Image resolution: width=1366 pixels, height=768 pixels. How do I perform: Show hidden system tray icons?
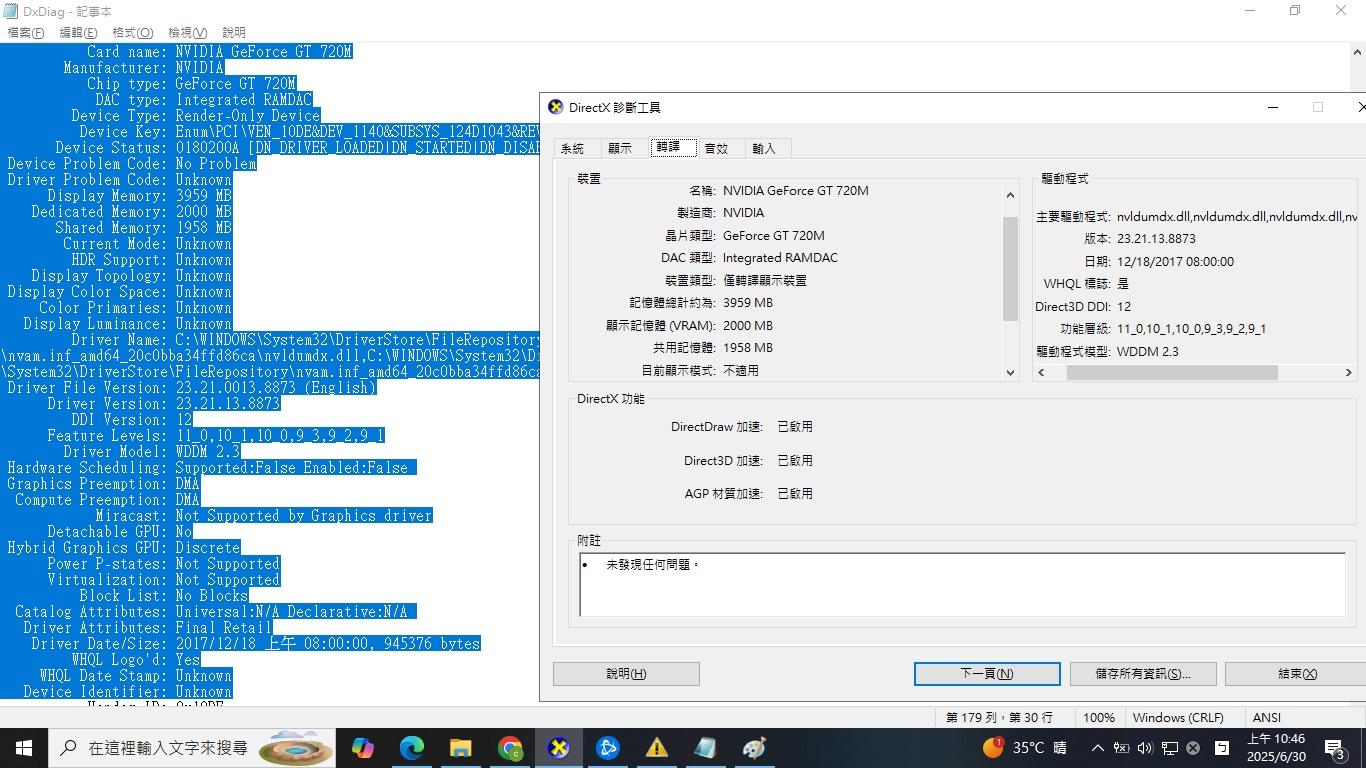[x=1097, y=748]
